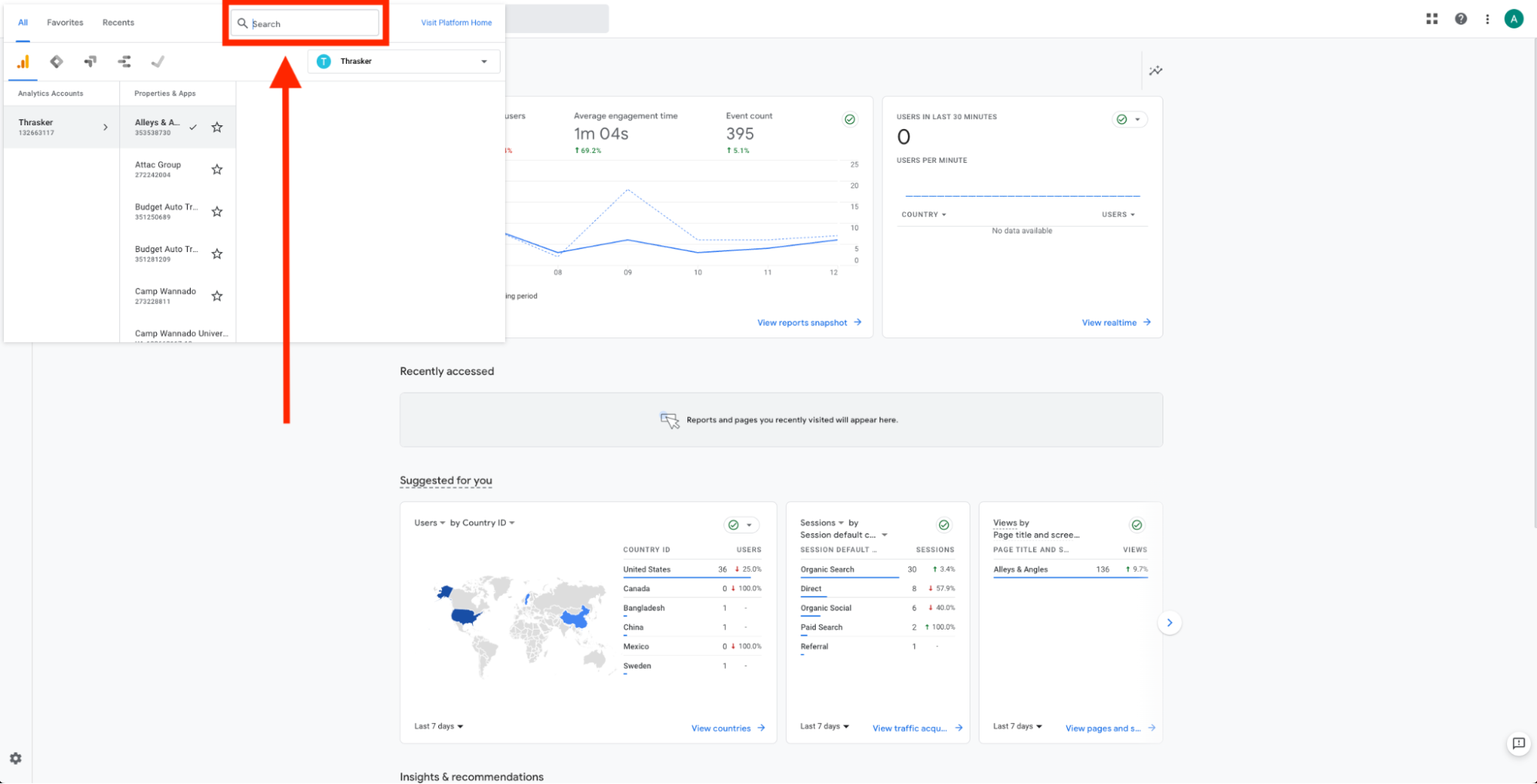This screenshot has height=784, width=1537.
Task: Click the account avatar icon
Action: point(1513,19)
